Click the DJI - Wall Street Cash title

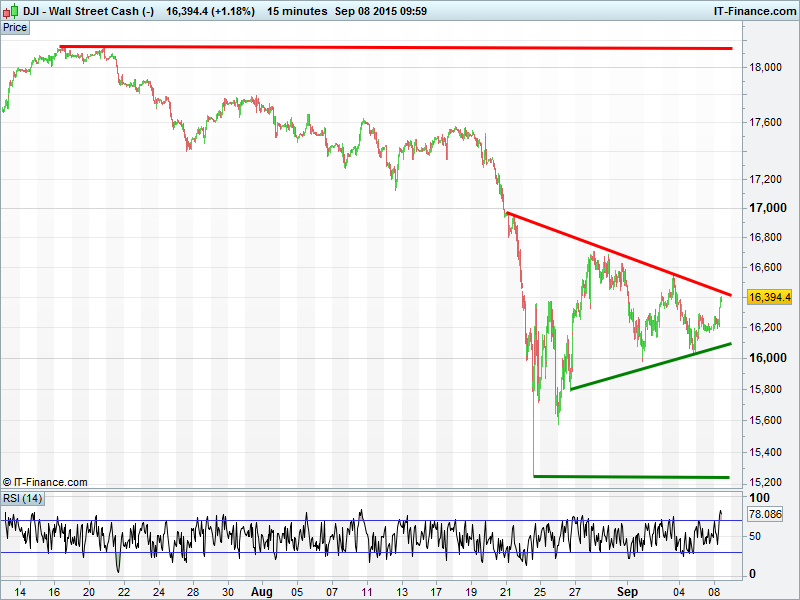pyautogui.click(x=88, y=11)
